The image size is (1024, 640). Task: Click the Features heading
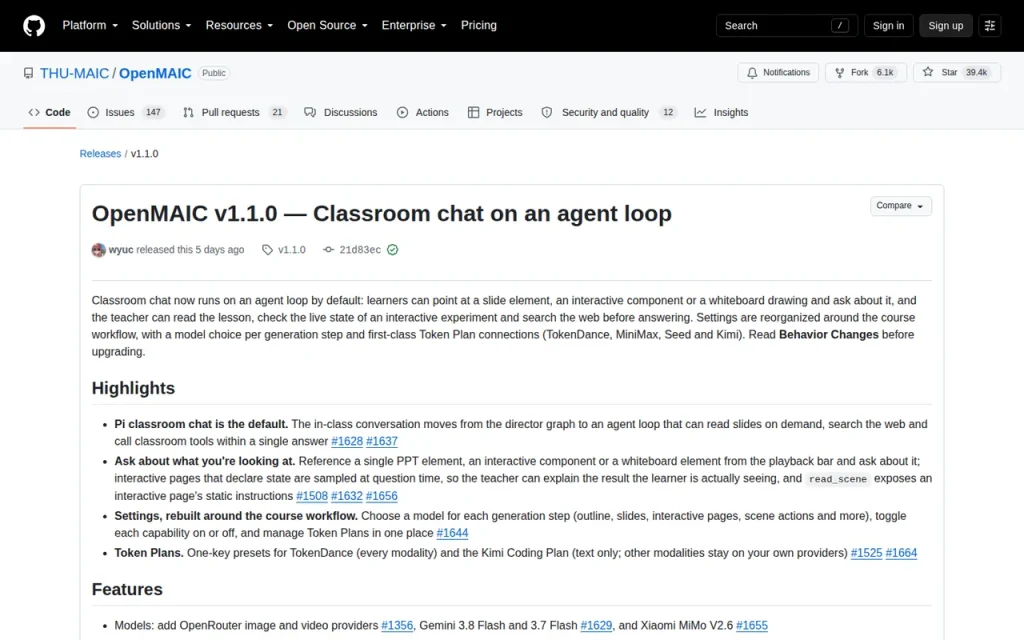[127, 589]
